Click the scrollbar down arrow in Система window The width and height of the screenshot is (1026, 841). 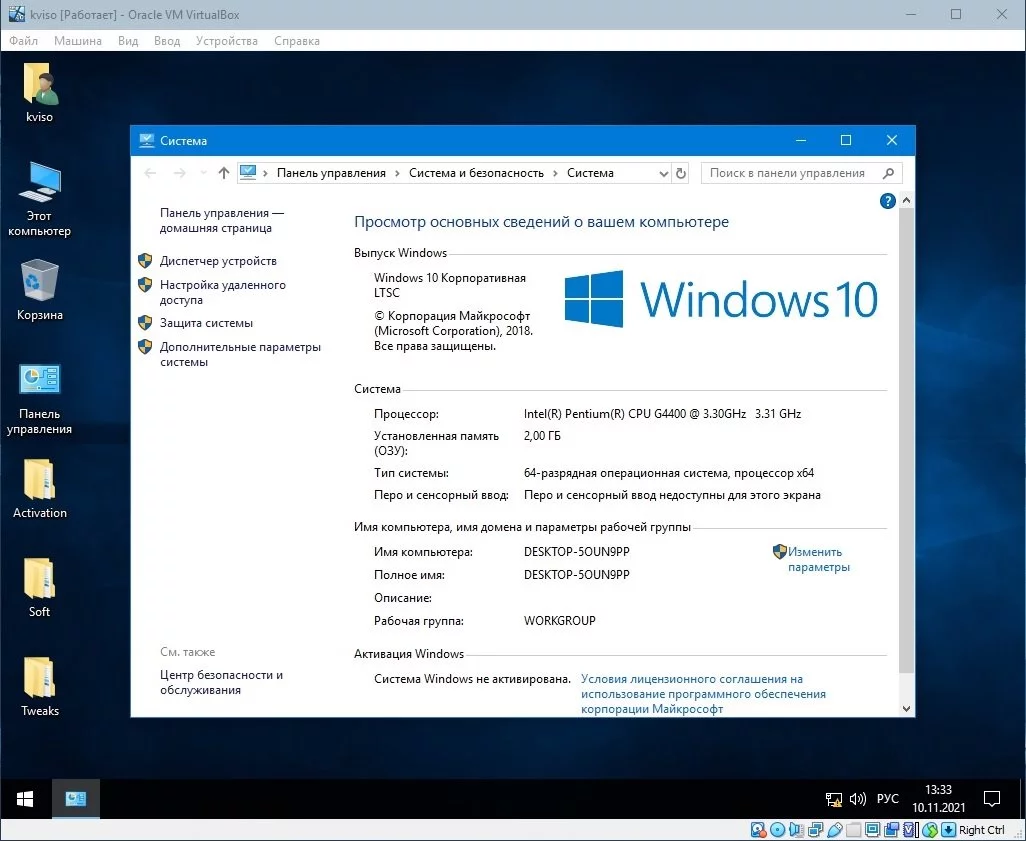click(x=906, y=708)
